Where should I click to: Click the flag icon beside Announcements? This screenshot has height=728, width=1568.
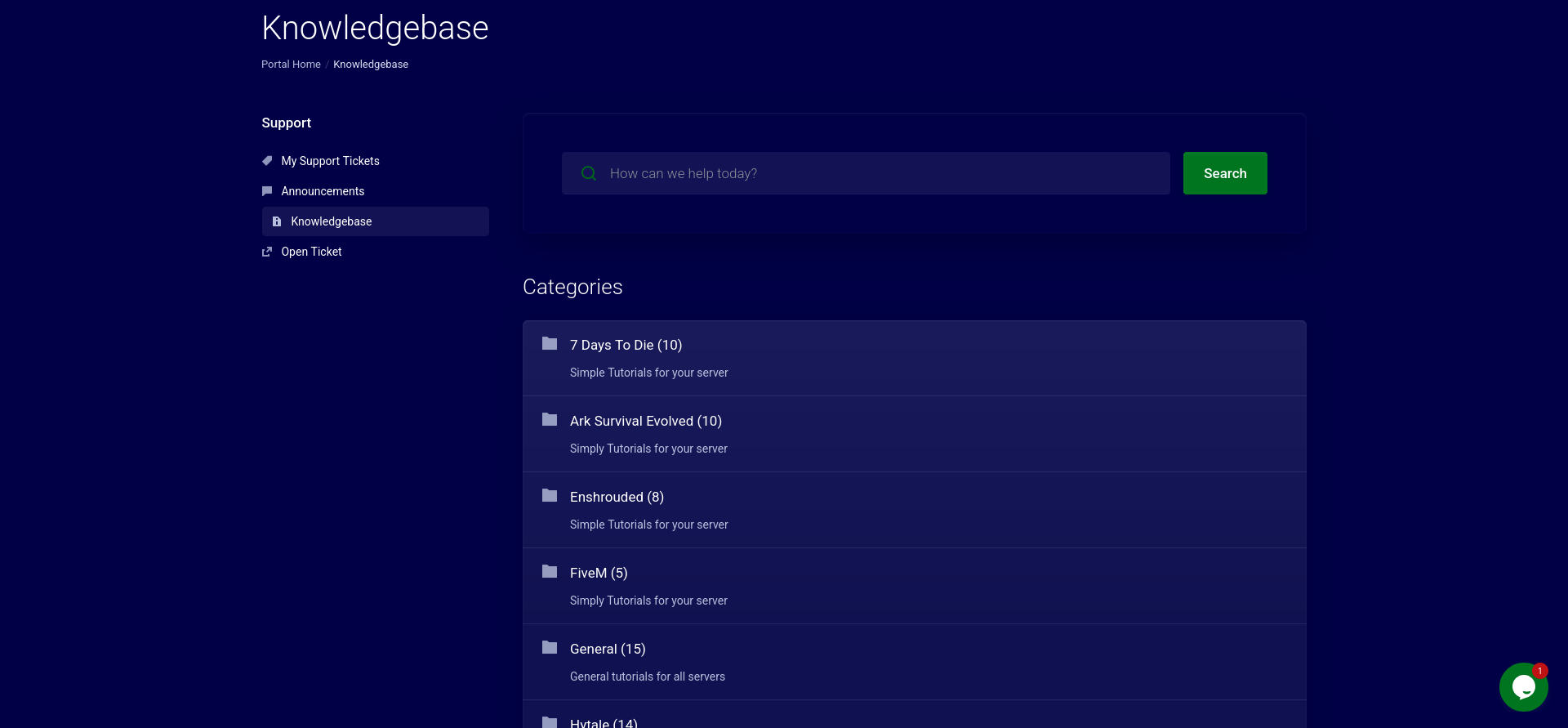coord(267,191)
